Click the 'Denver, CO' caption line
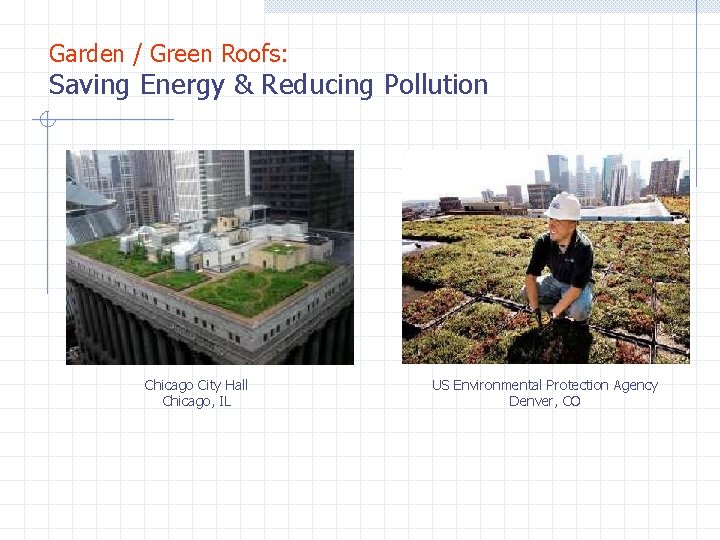Viewport: 720px width, 540px height. click(545, 401)
